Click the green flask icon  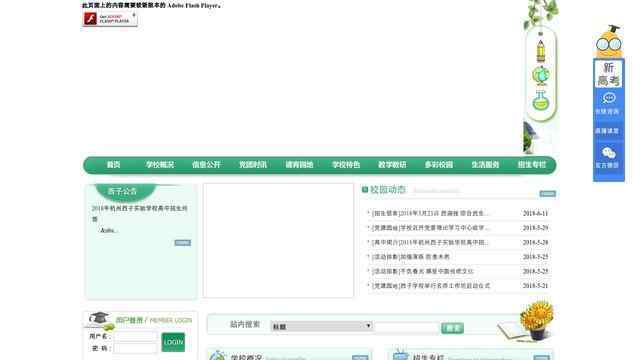click(541, 100)
